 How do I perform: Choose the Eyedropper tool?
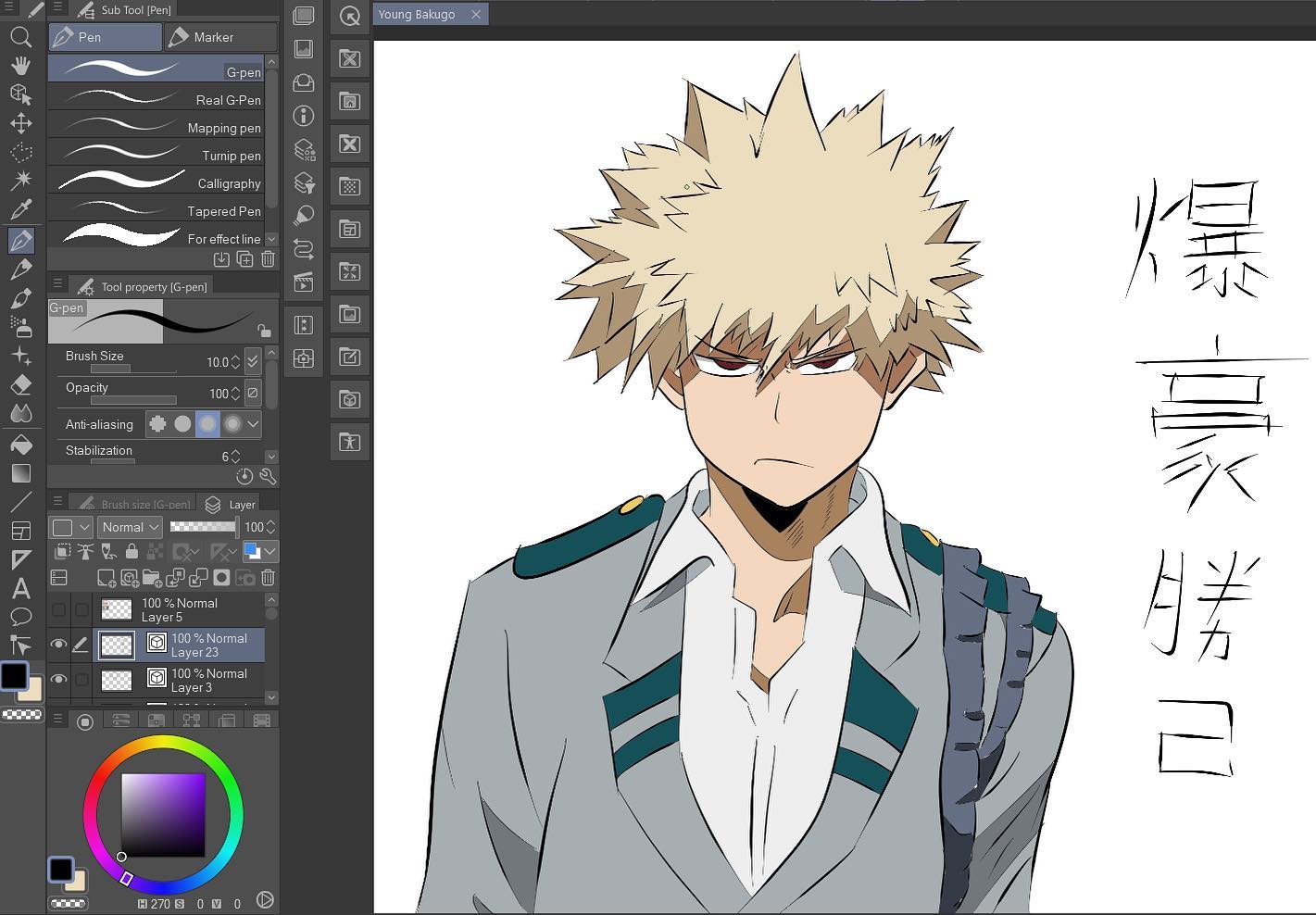click(20, 209)
